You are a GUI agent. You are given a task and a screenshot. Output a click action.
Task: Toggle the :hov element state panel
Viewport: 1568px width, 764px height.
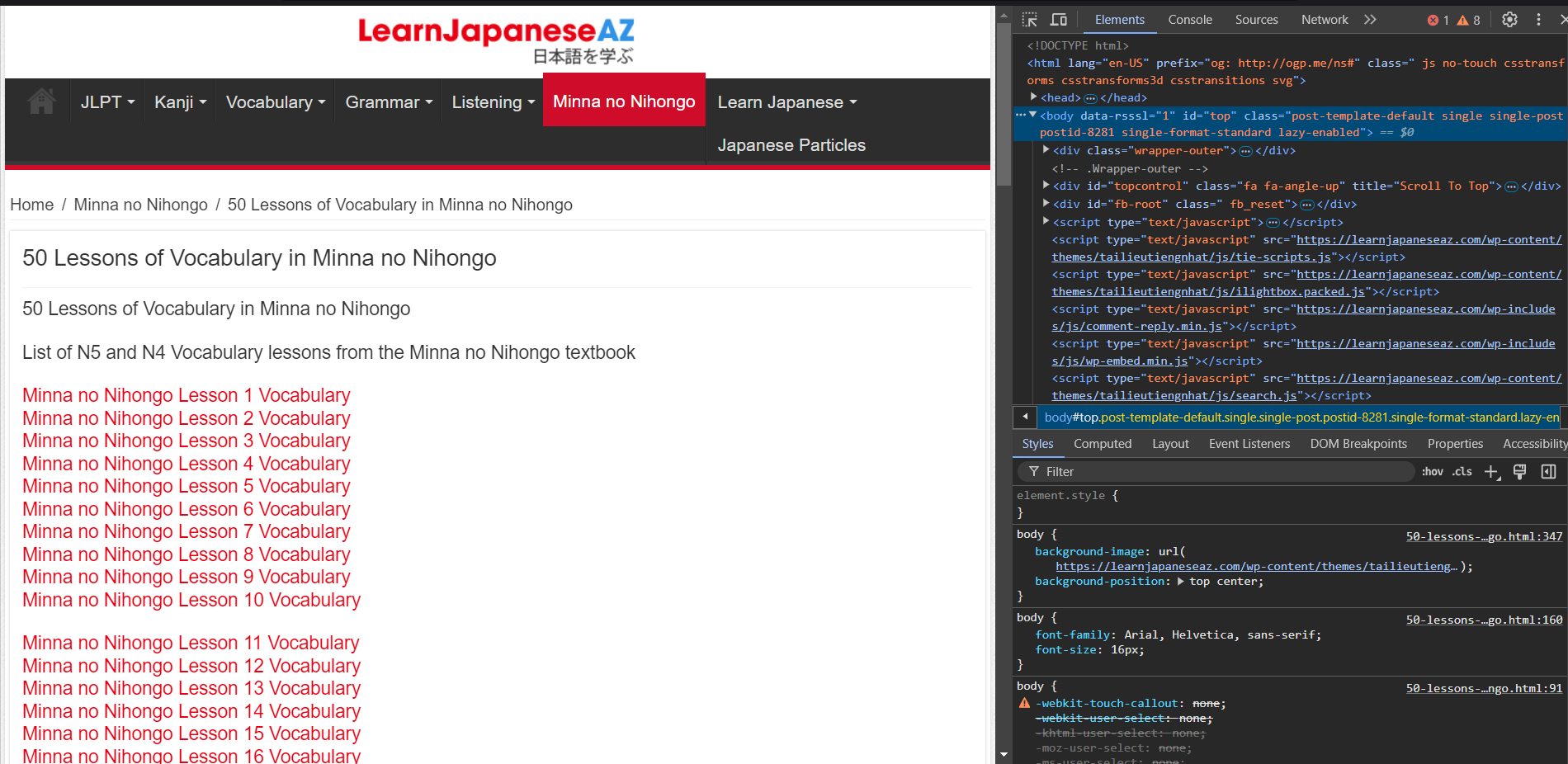tap(1433, 472)
